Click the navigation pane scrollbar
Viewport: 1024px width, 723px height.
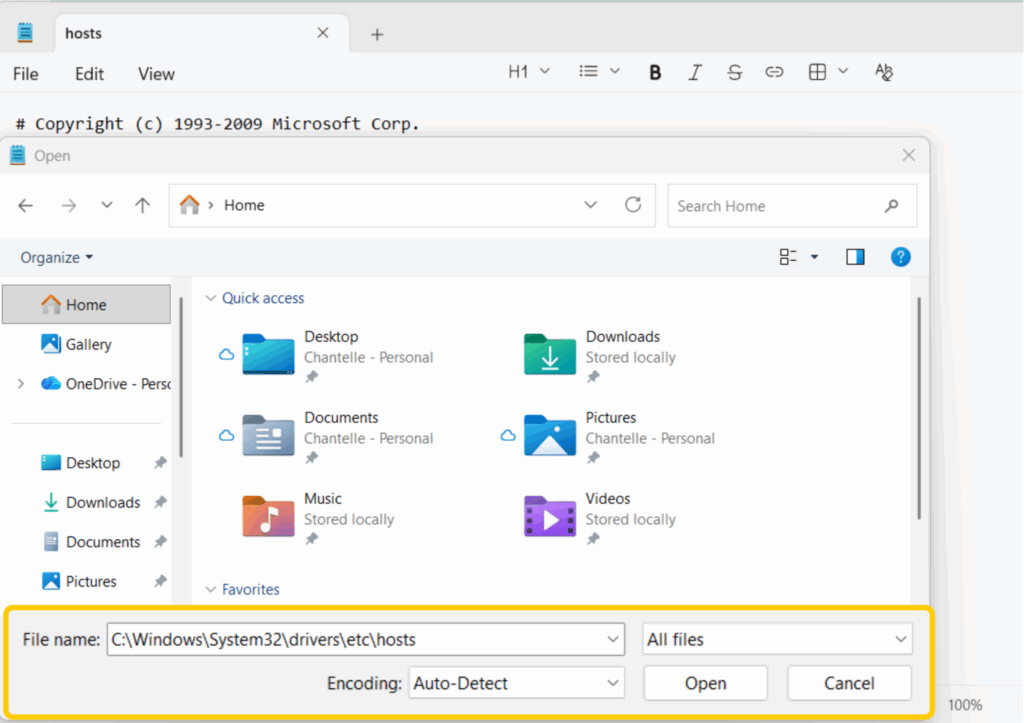181,378
